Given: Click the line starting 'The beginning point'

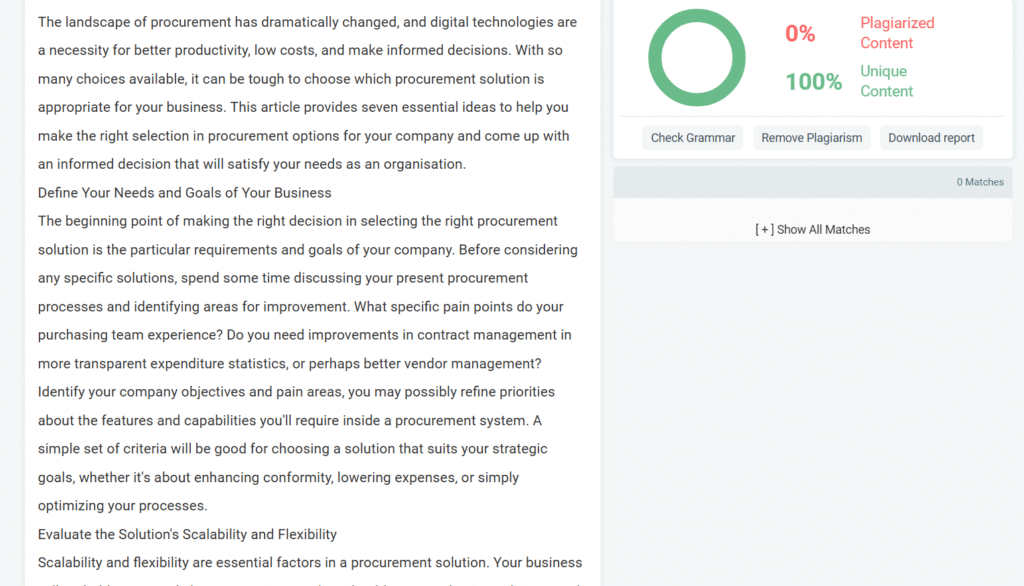Looking at the screenshot, I should click(298, 221).
